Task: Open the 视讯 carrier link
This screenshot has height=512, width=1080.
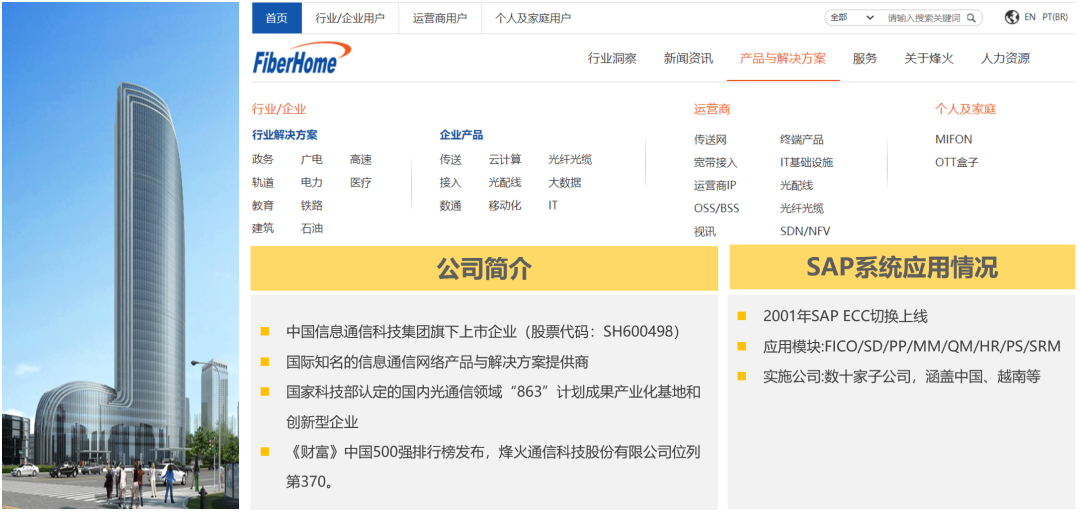Action: click(705, 232)
